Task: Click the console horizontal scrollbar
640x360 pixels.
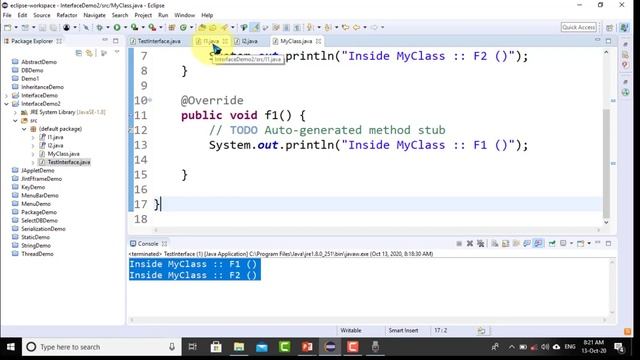Action: coord(367,320)
